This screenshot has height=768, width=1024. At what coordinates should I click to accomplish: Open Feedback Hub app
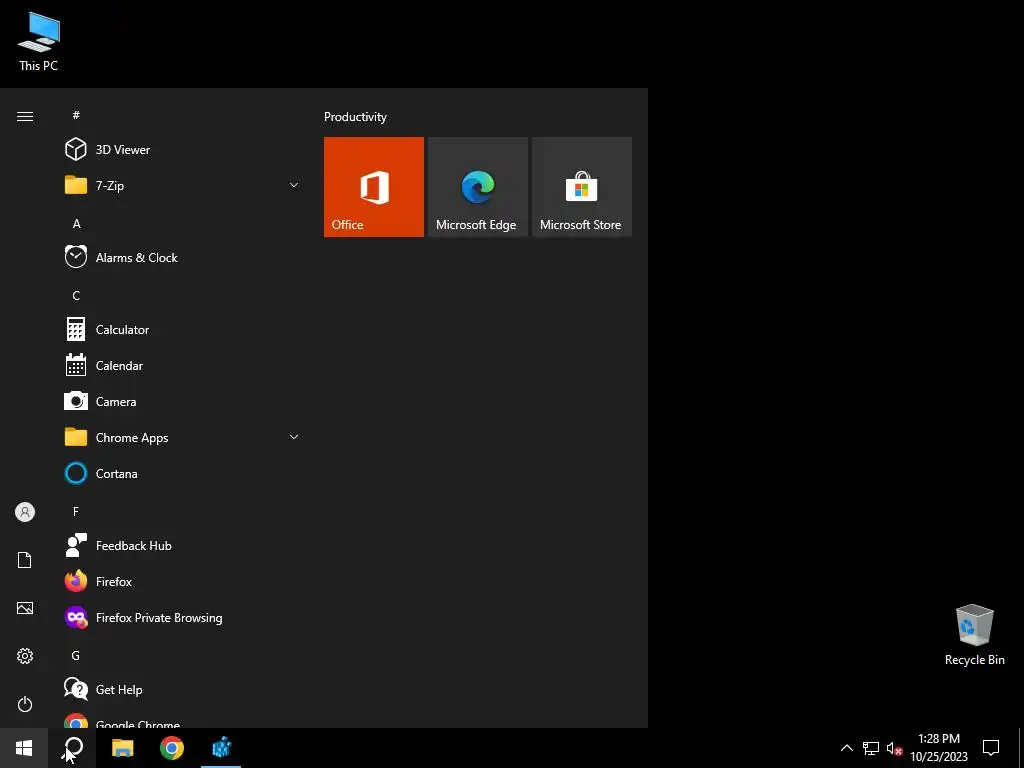pos(183,545)
